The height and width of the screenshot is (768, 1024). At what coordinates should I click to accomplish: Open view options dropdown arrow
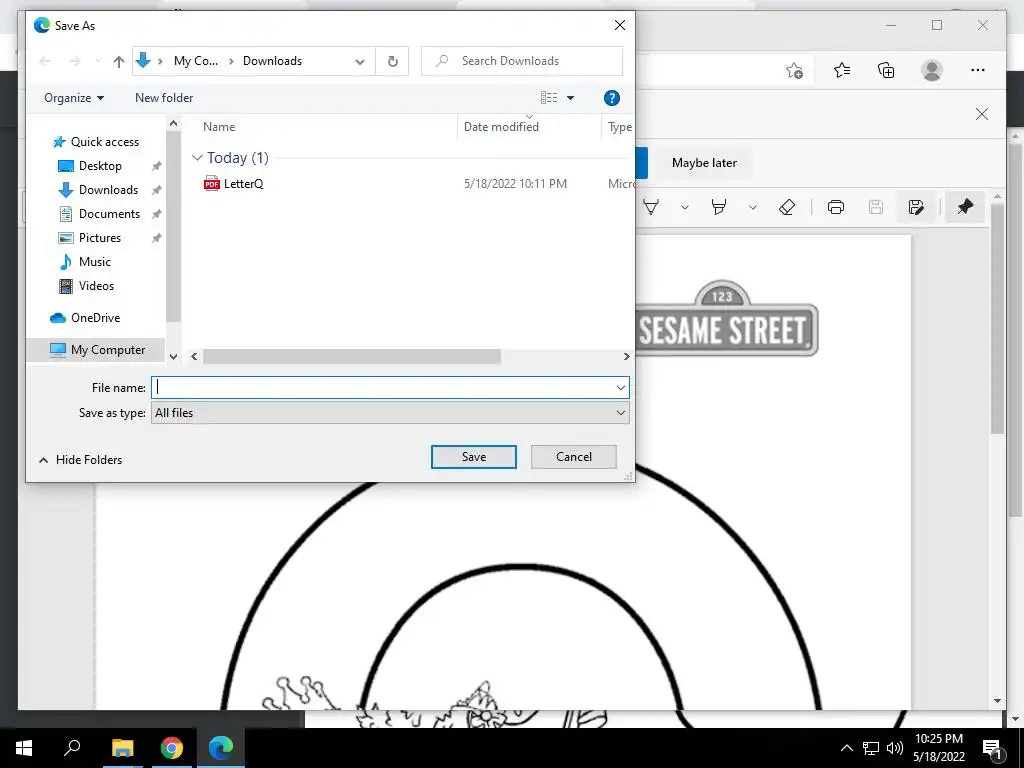[570, 98]
